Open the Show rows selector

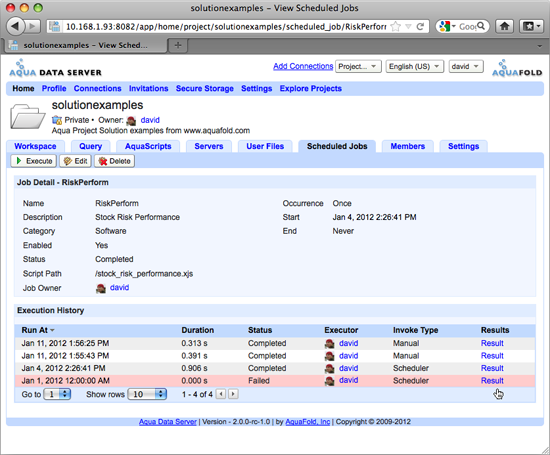(147, 394)
